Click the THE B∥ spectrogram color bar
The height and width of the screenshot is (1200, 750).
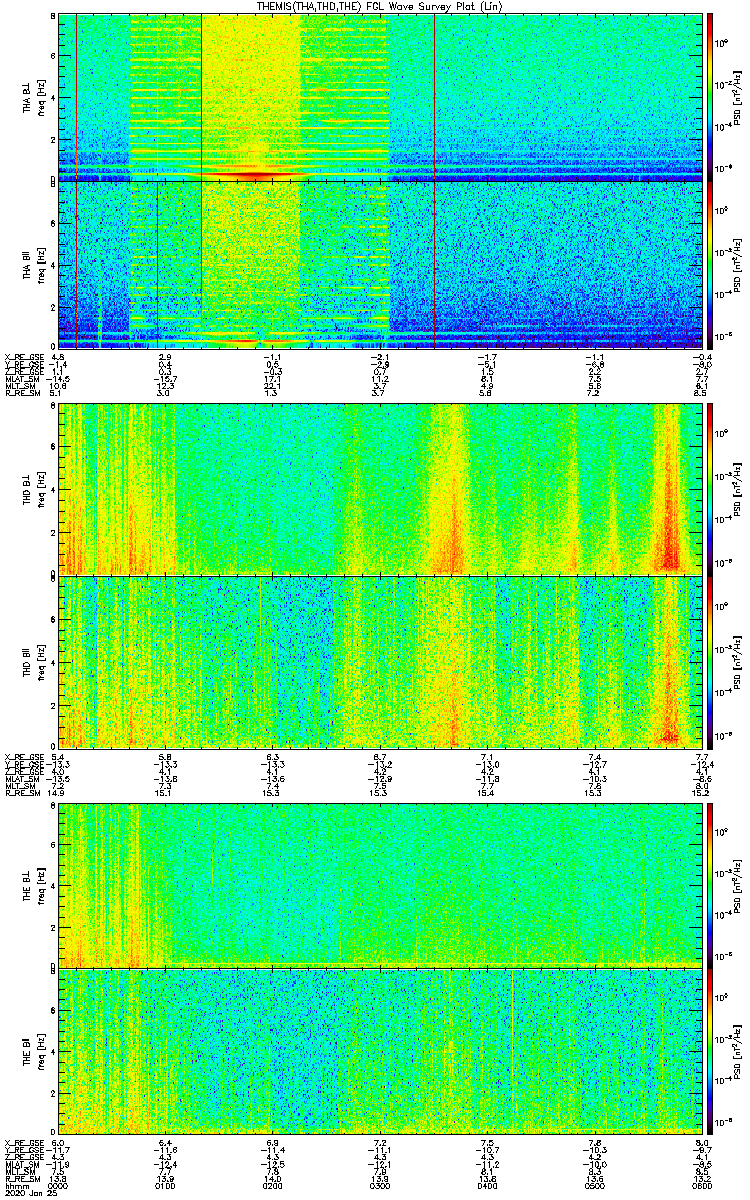(710, 1050)
